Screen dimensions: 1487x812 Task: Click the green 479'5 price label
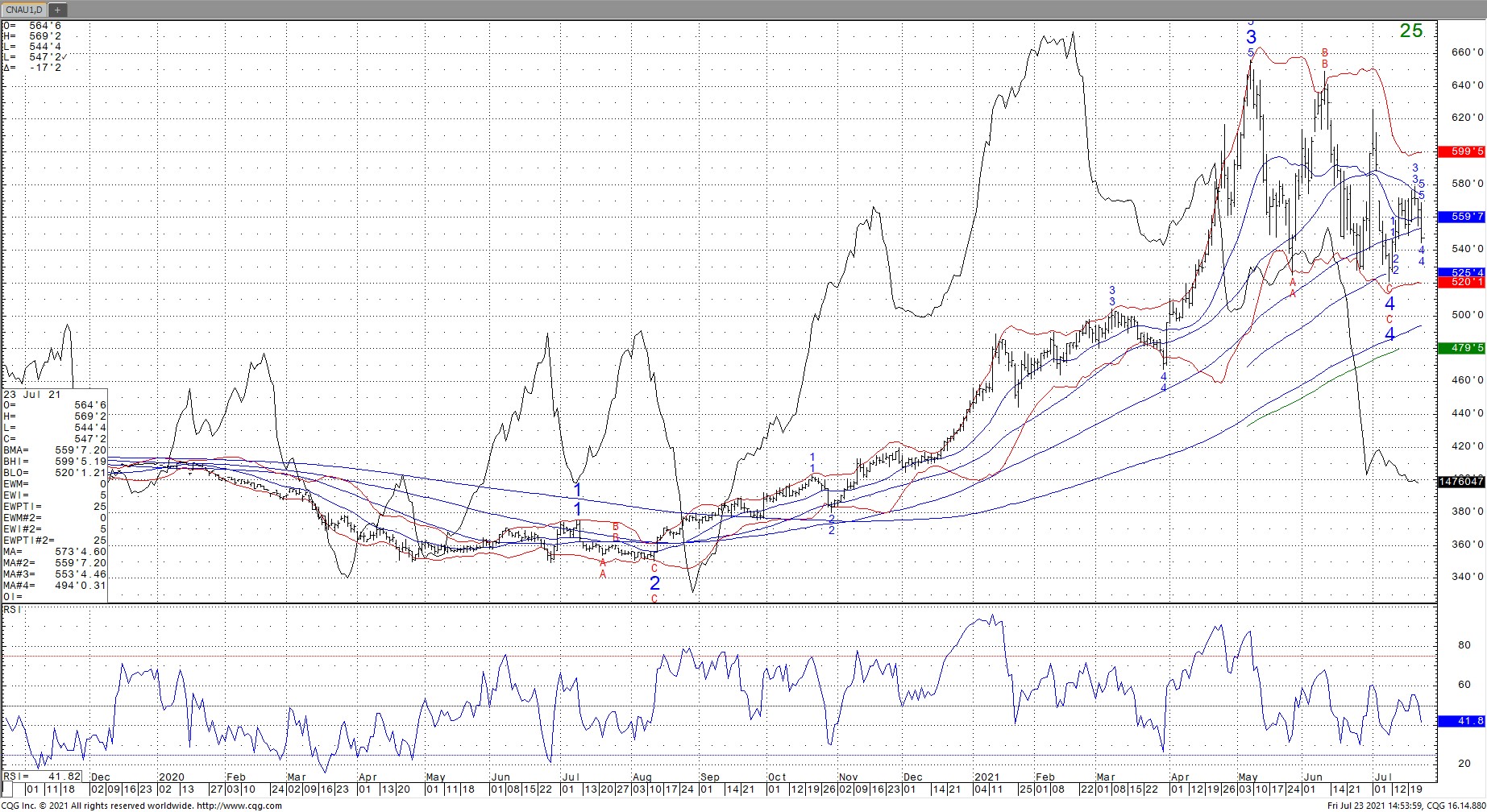pyautogui.click(x=1461, y=348)
